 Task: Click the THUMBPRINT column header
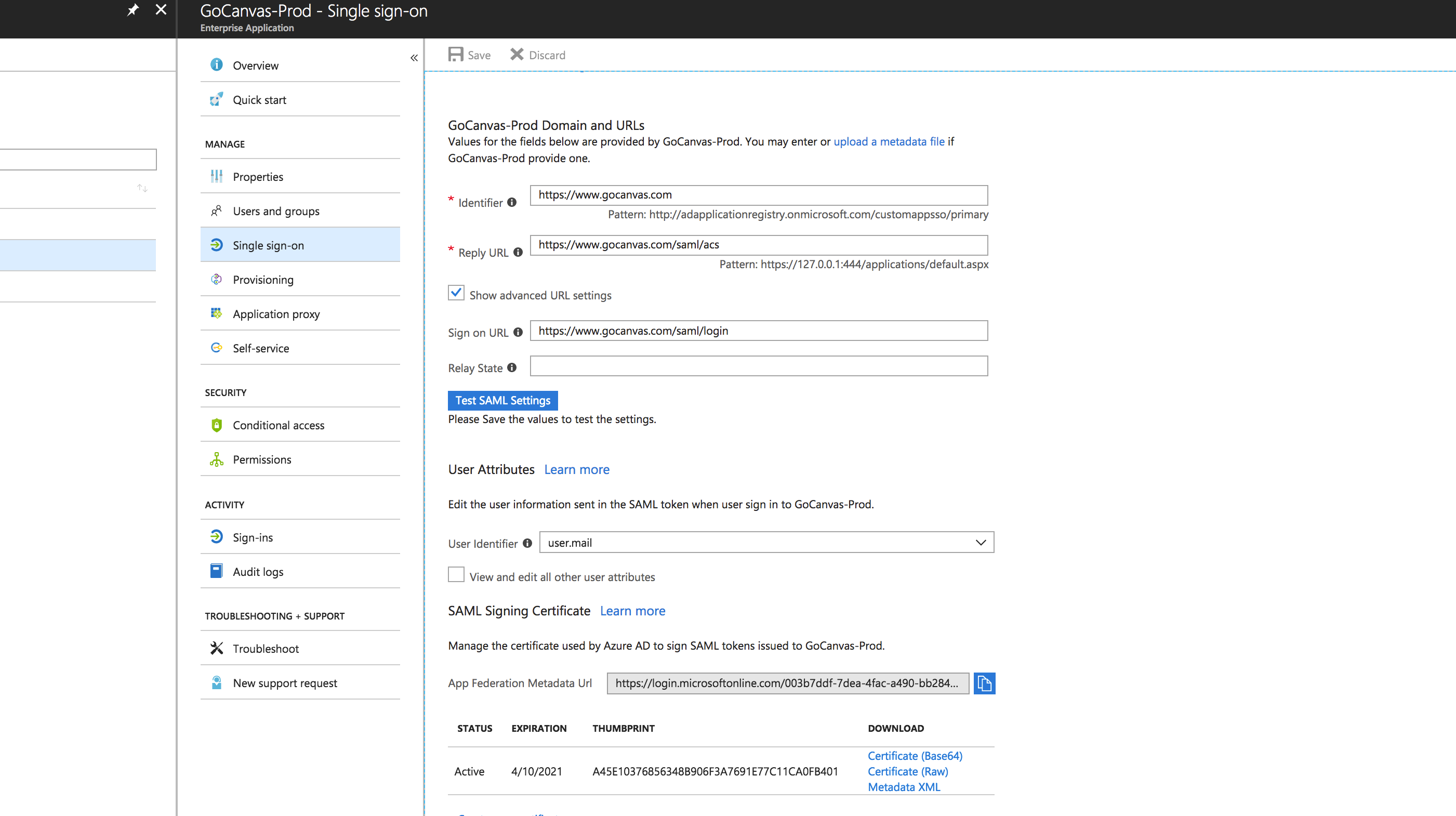624,728
